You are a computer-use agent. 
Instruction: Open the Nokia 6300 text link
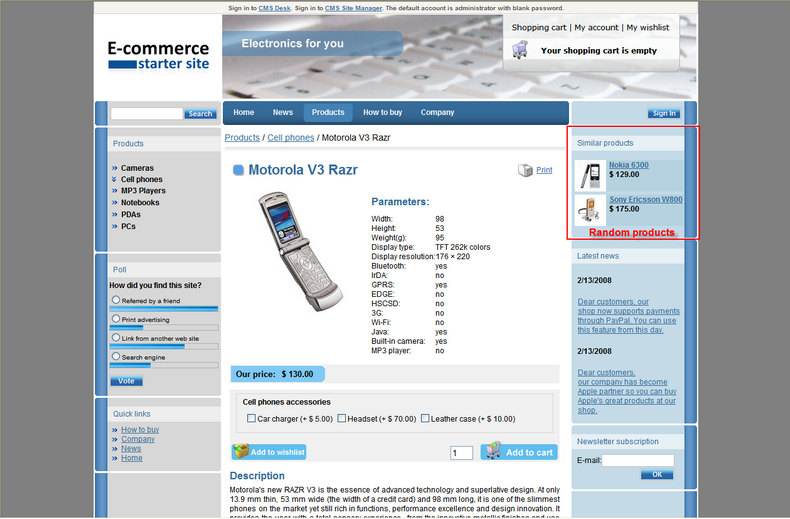click(629, 165)
